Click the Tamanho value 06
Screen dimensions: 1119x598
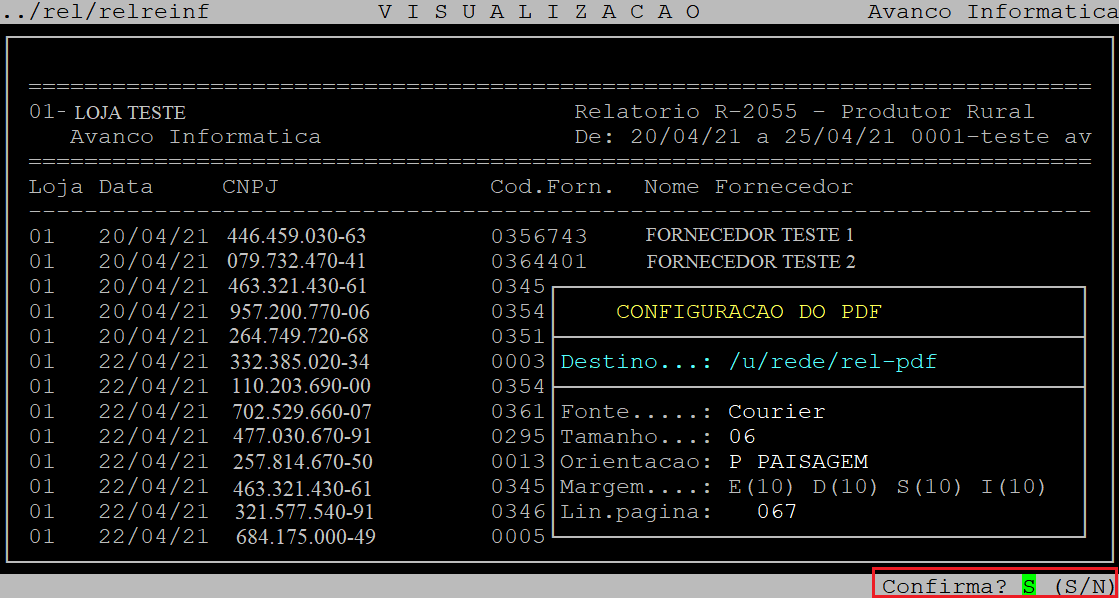[742, 437]
